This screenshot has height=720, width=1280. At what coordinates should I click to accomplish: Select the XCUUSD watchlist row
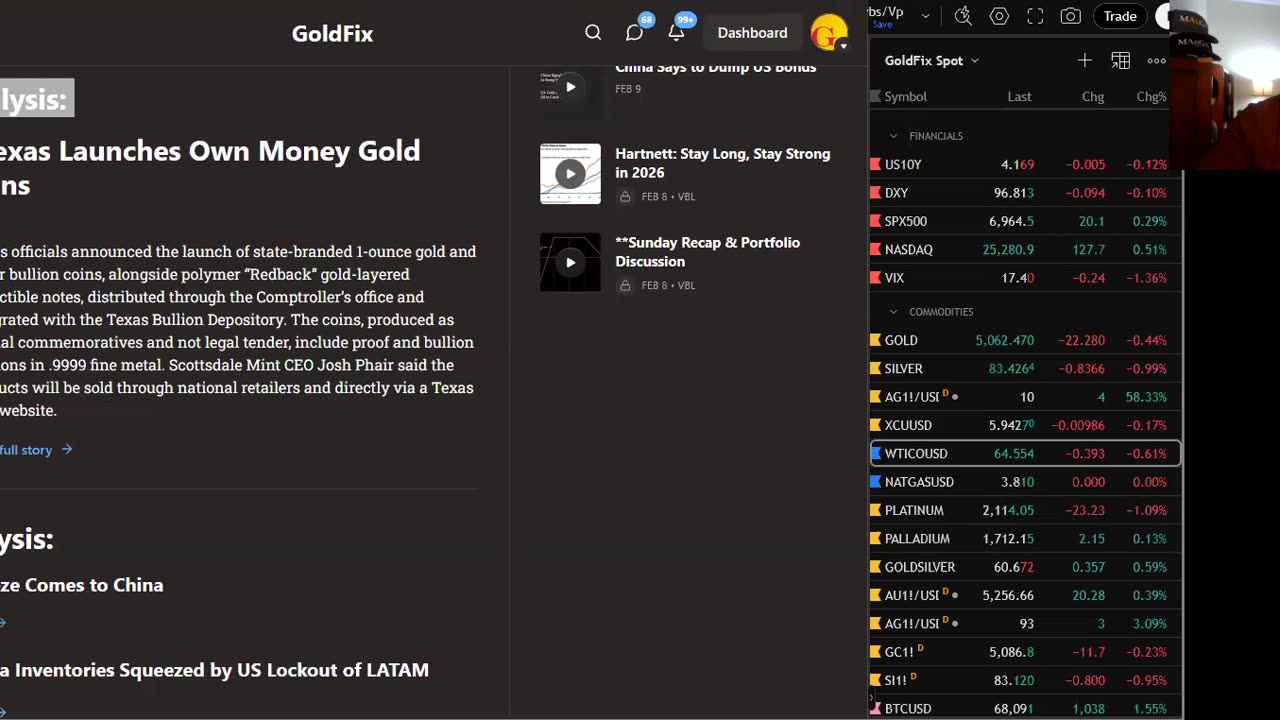click(1025, 425)
